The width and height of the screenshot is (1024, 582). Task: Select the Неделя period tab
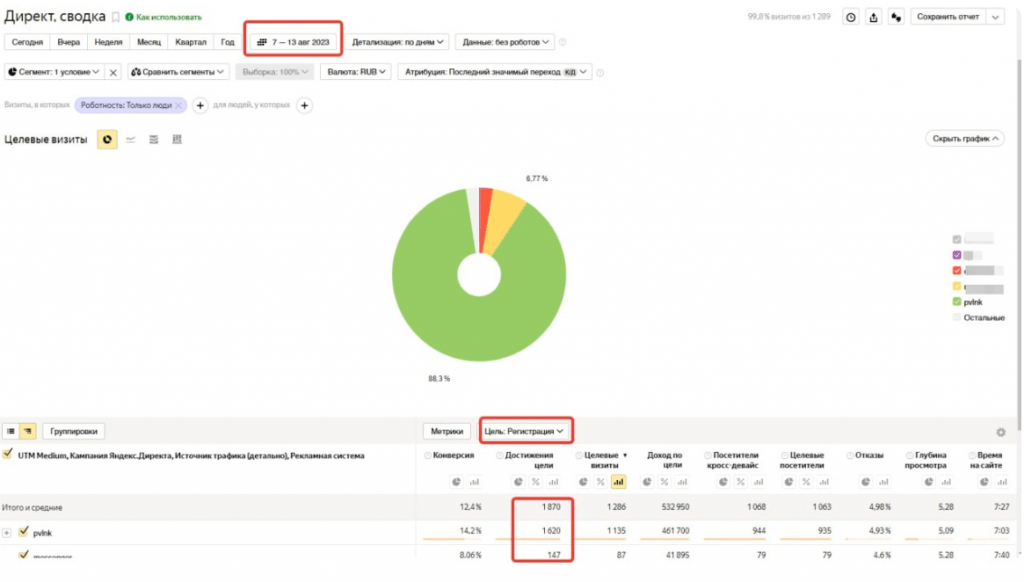(x=108, y=42)
